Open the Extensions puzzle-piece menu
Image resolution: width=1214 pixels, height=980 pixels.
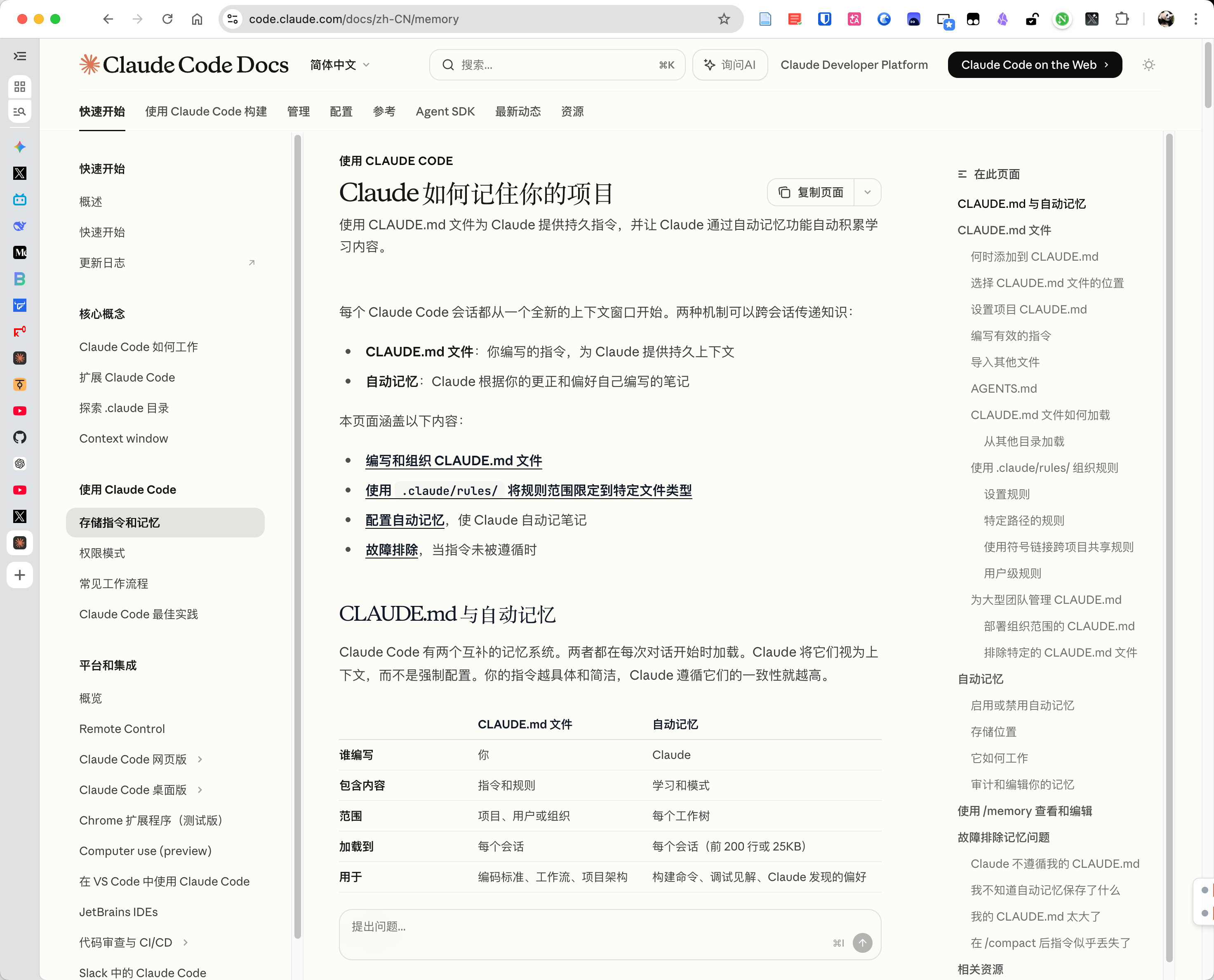1122,19
